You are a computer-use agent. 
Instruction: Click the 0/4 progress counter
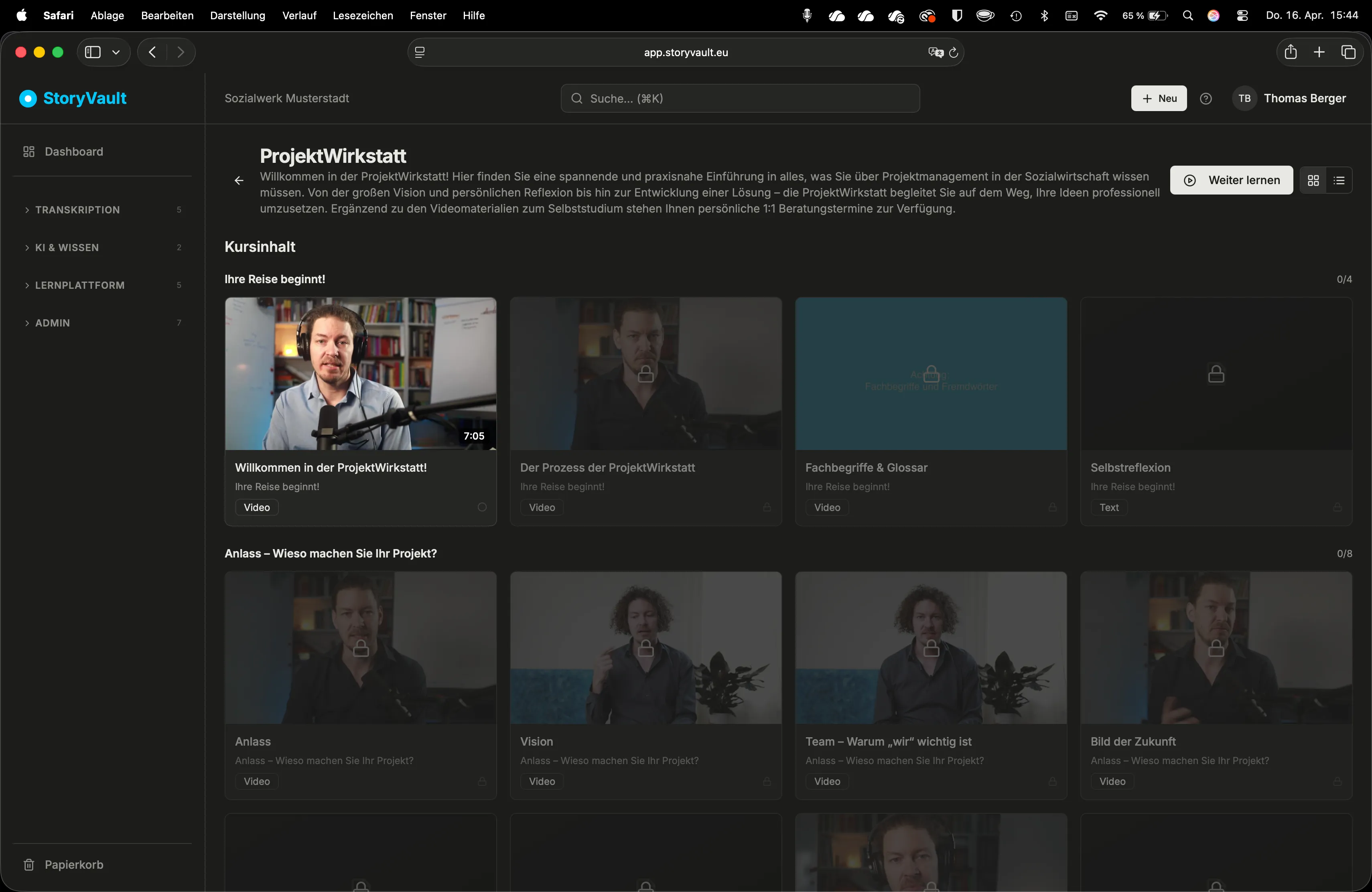click(x=1344, y=280)
